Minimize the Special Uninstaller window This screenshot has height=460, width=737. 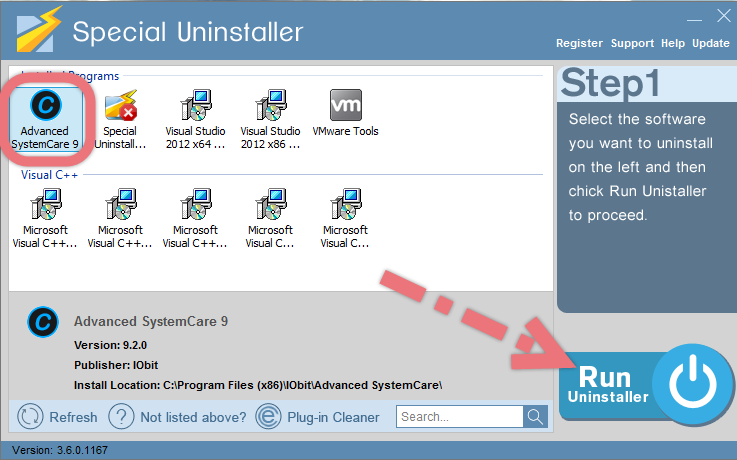point(694,20)
